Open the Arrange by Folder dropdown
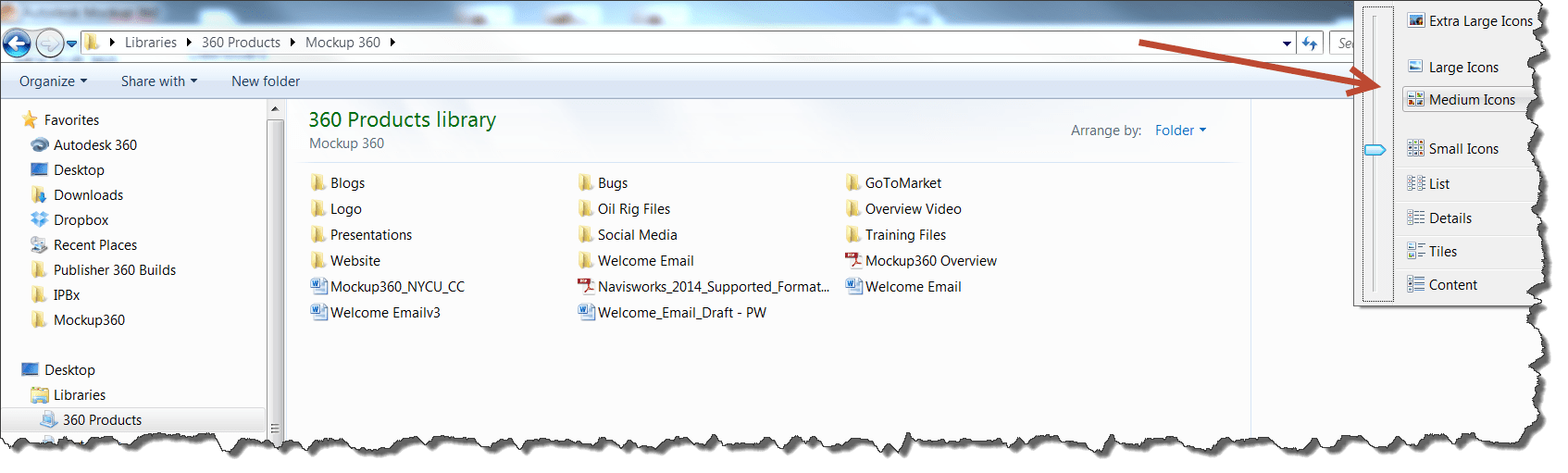Viewport: 1568px width, 473px height. click(x=1180, y=131)
